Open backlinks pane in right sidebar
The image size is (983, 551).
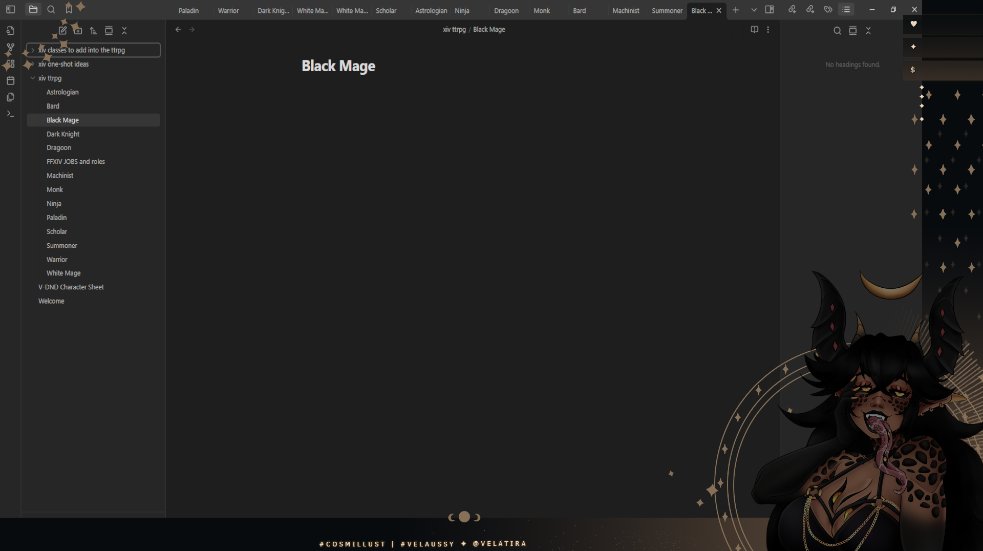pos(792,9)
